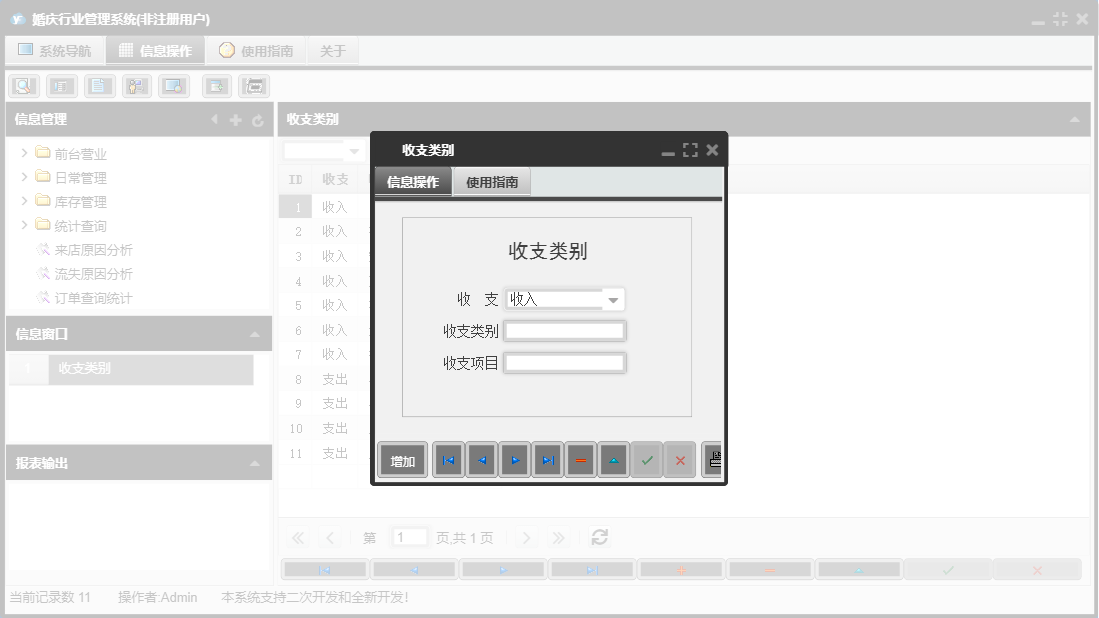Refresh the record list below pagination
Screen dimensions: 1099x618
(x=598, y=537)
